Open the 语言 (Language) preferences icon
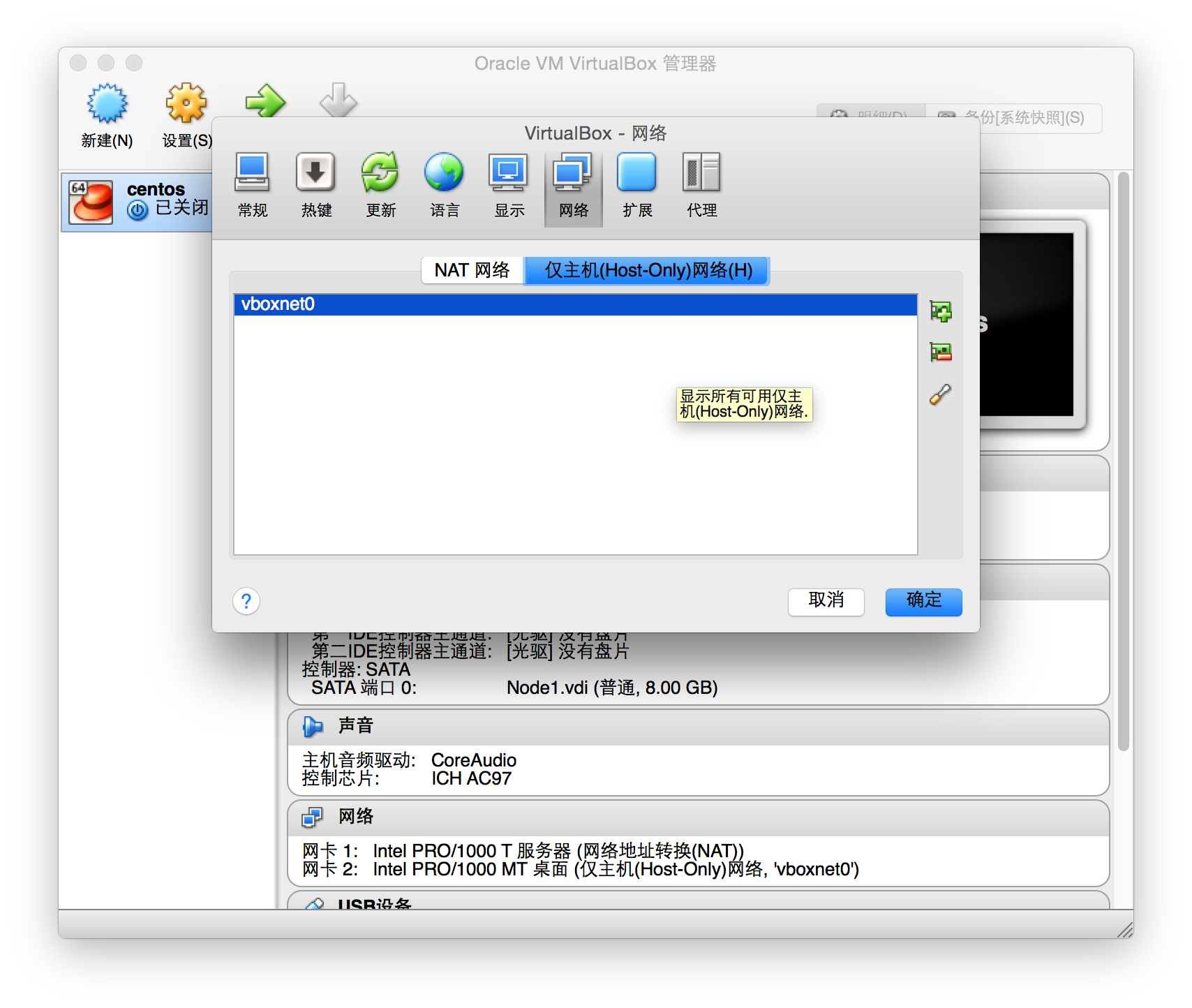The height and width of the screenshot is (1008, 1192). point(445,186)
